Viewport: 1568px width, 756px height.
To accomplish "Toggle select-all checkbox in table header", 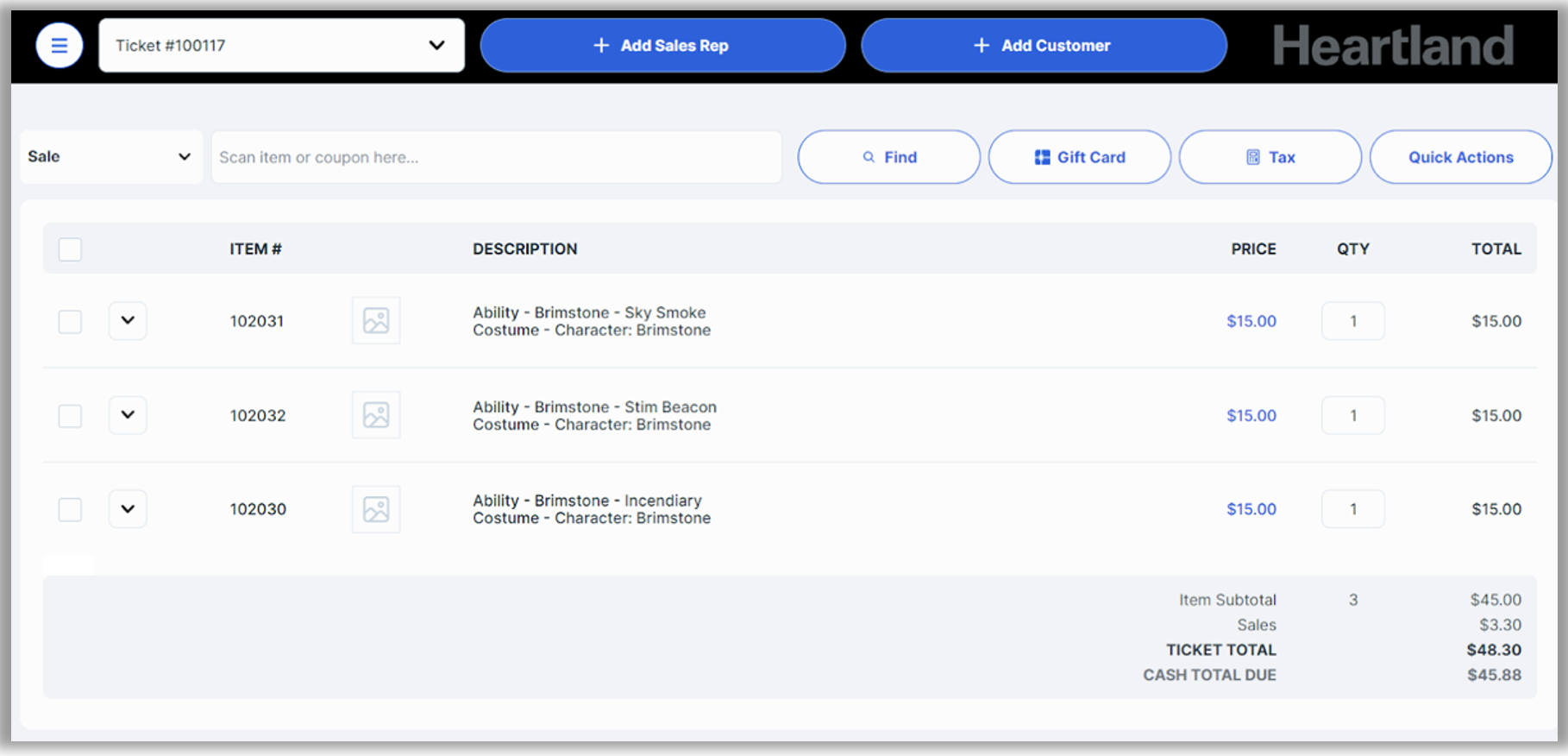I will [x=70, y=249].
